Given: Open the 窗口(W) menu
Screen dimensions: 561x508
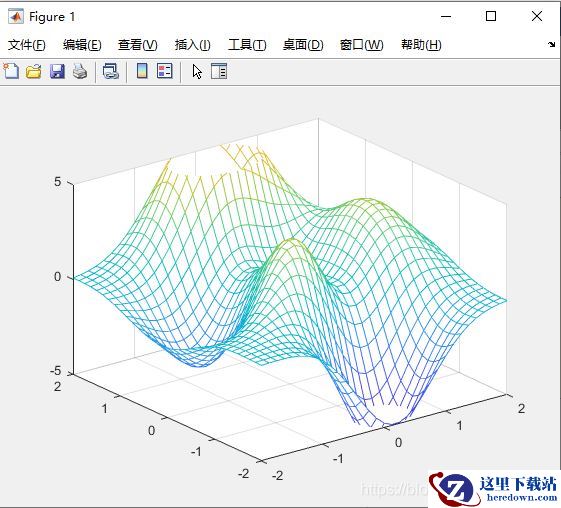Looking at the screenshot, I should pos(361,45).
